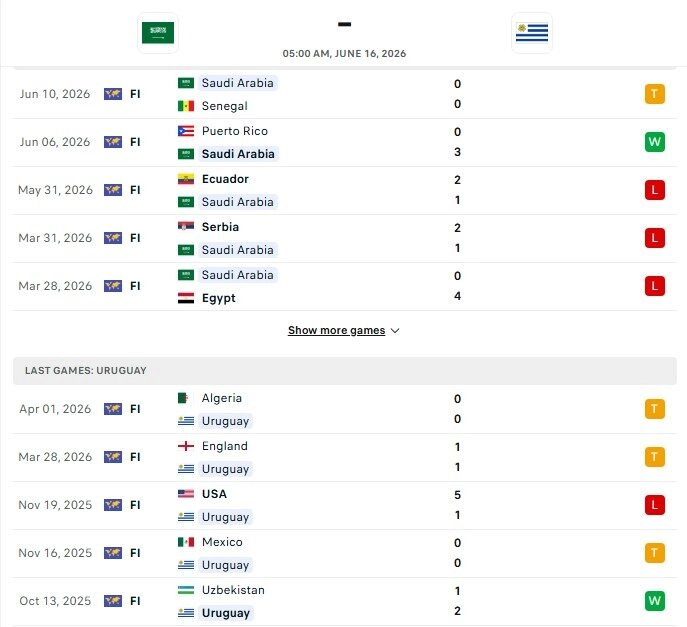This screenshot has height=627, width=687.
Task: Click the Last Games: Uruguay section header
Action: pyautogui.click(x=344, y=371)
